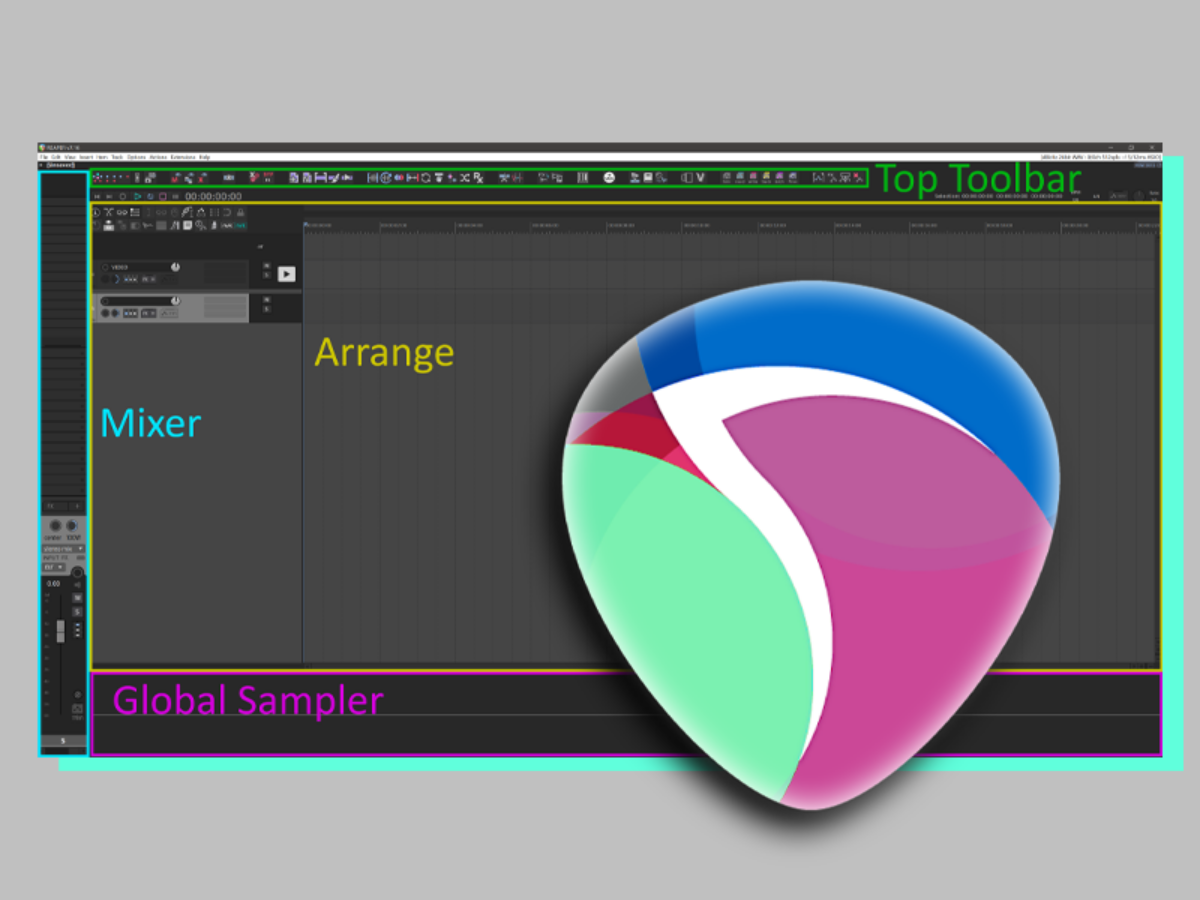Click the globe icon in top toolbar
This screenshot has height=900, width=1200.
click(x=385, y=177)
